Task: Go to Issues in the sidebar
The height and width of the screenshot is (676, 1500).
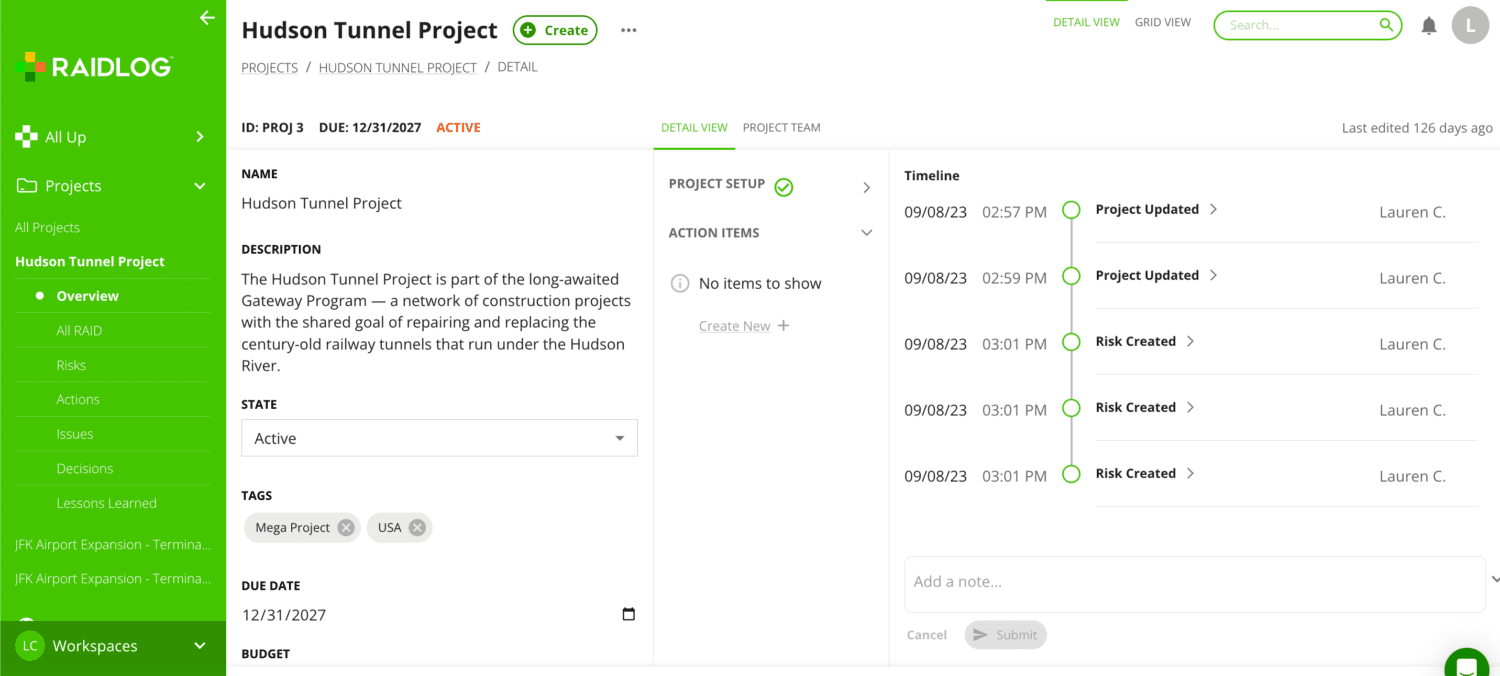Action: [75, 434]
